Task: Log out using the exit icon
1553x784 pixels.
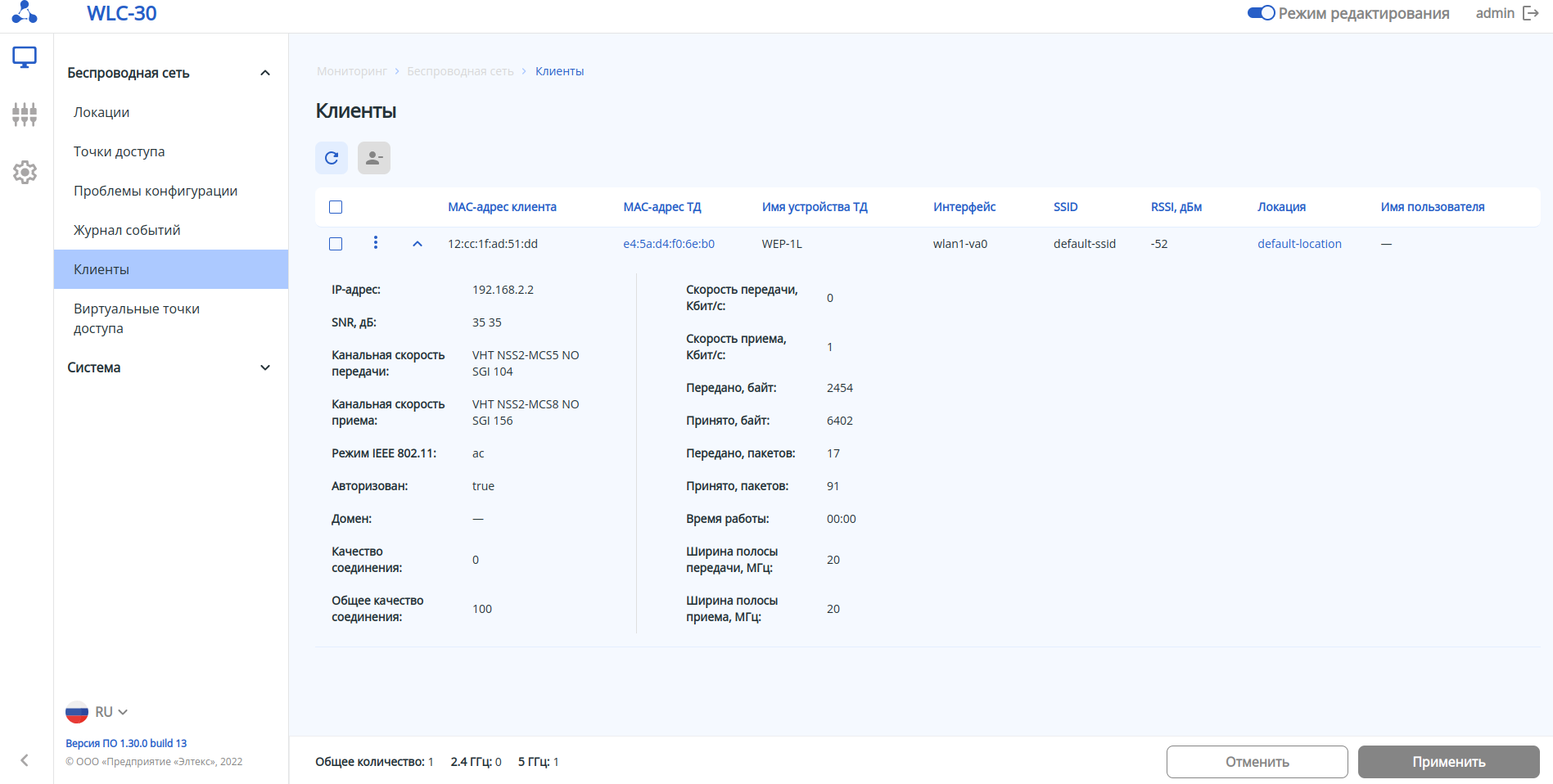Action: 1531,13
